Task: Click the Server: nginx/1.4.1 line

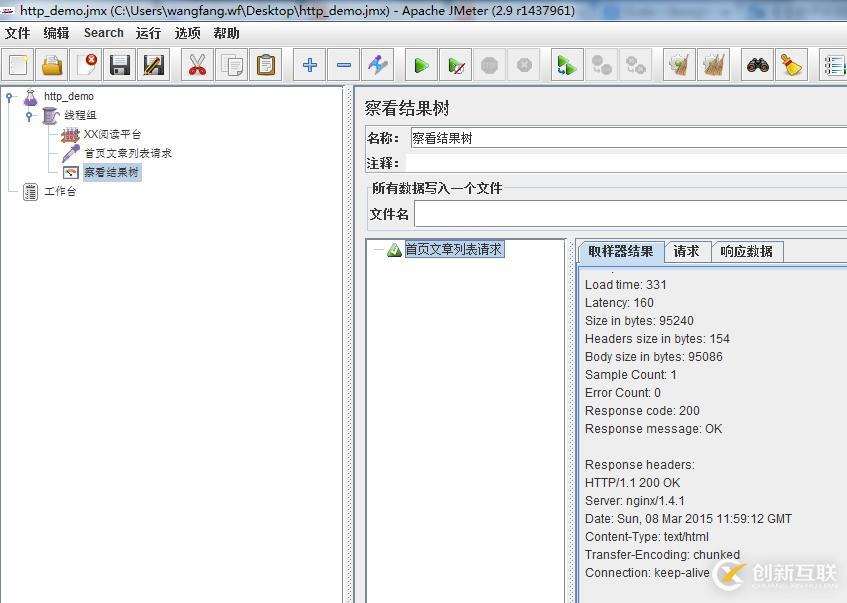Action: pos(635,500)
